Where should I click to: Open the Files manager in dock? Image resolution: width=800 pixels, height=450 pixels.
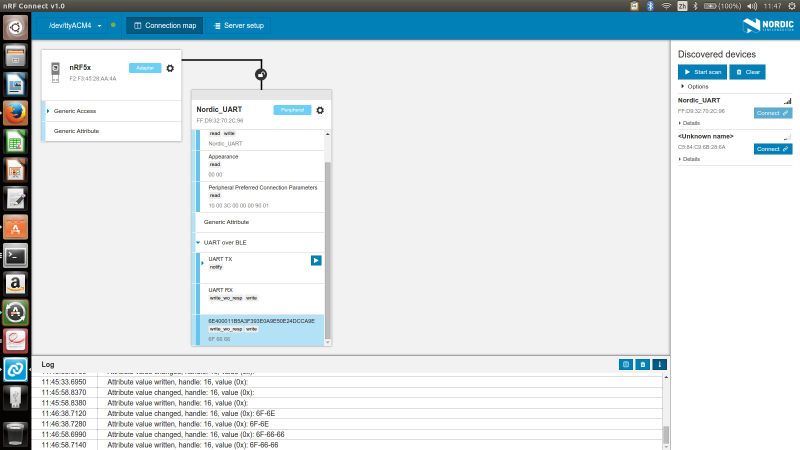15,56
